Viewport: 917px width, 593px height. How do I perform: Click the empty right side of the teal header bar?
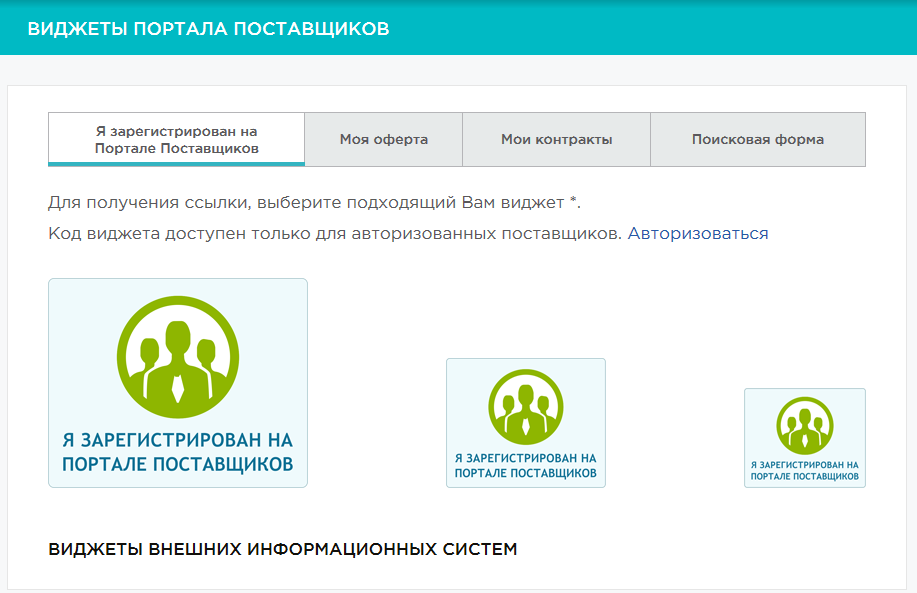pyautogui.click(x=700, y=28)
